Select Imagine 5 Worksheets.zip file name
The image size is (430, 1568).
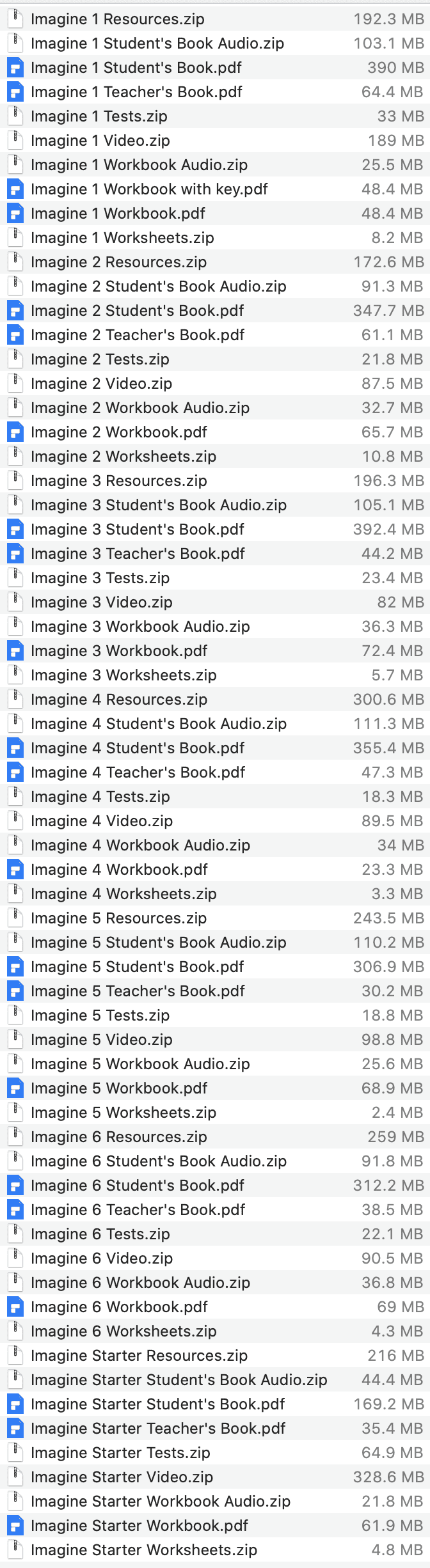click(123, 1113)
